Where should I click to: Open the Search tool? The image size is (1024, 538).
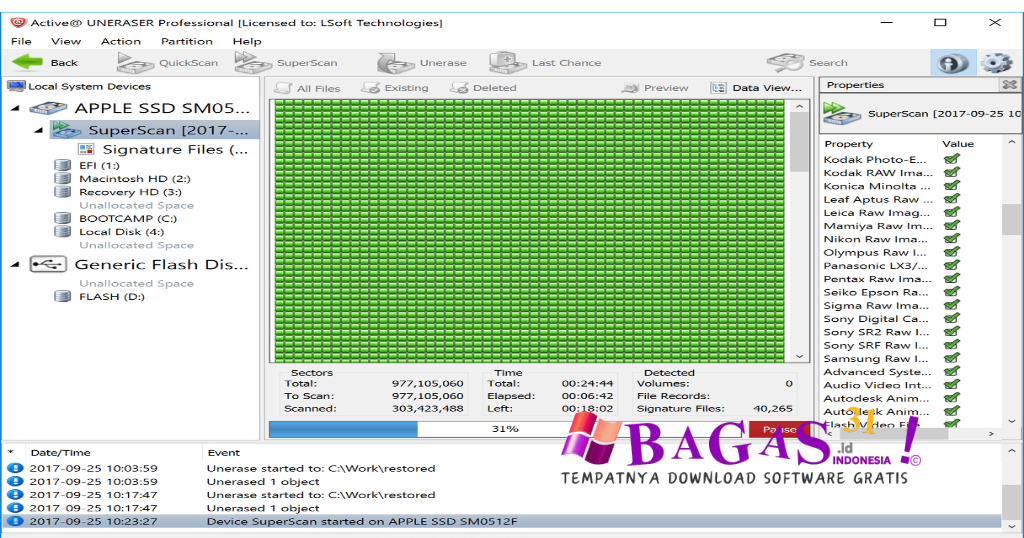pos(807,63)
